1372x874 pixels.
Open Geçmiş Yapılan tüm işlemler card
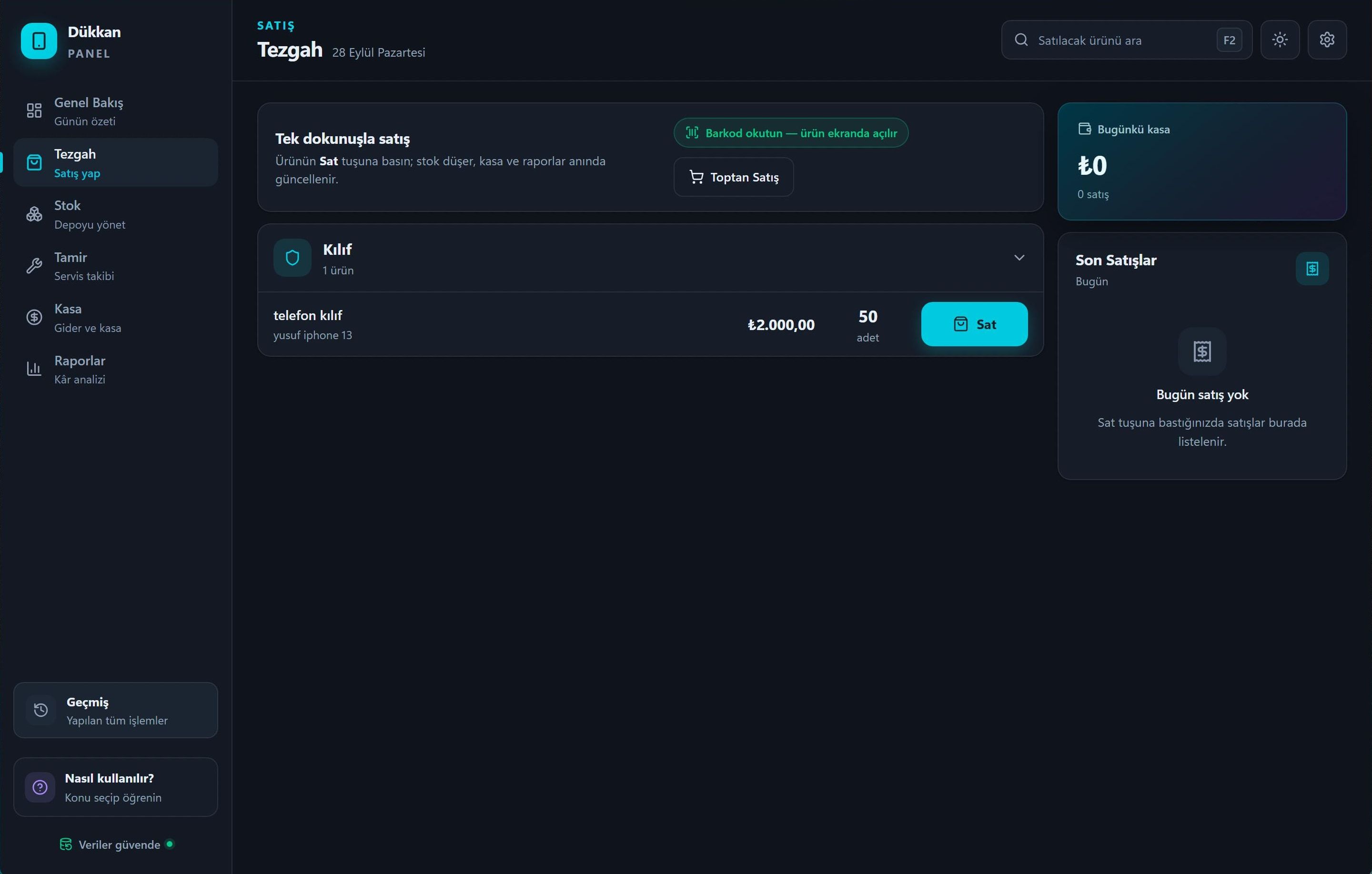pyautogui.click(x=116, y=710)
